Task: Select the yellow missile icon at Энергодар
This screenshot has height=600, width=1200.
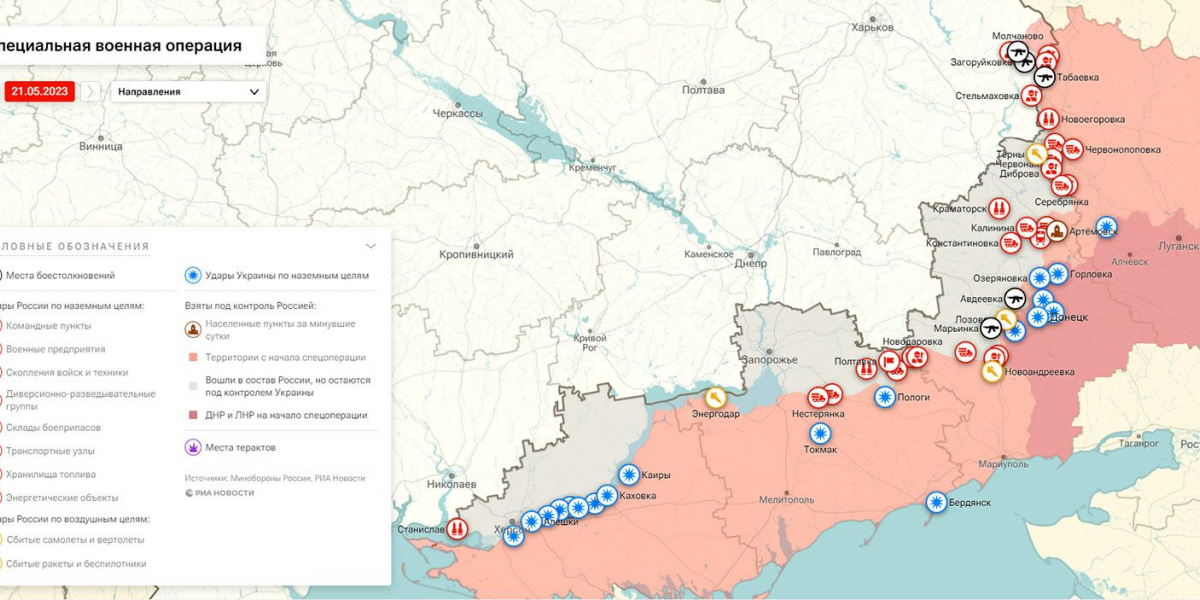Action: (x=716, y=398)
